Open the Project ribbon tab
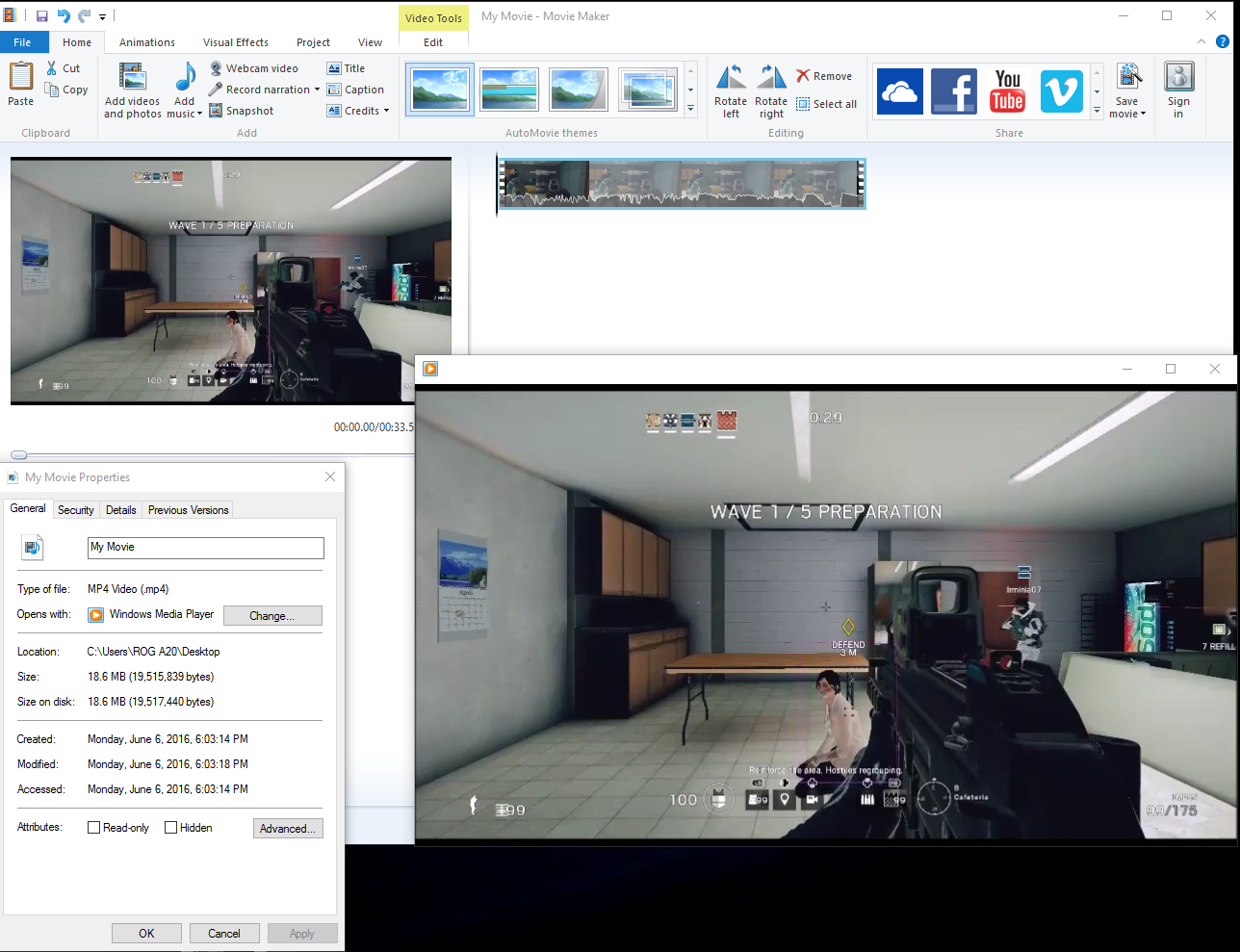 (x=313, y=42)
